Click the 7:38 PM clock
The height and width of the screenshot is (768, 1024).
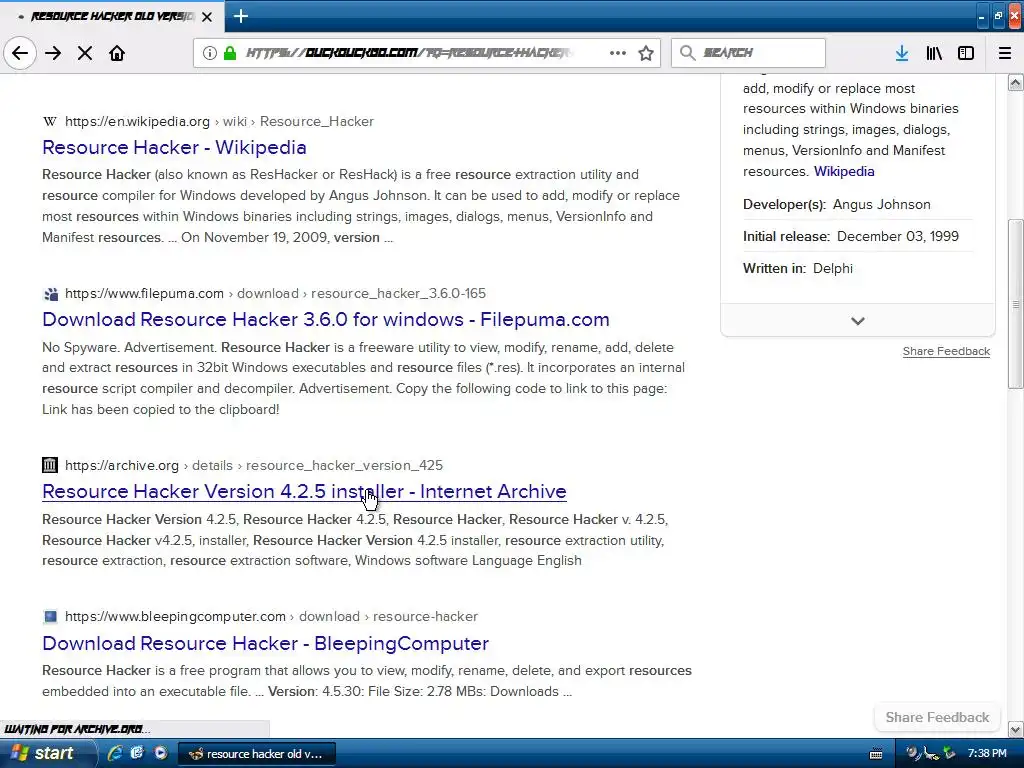click(x=987, y=754)
